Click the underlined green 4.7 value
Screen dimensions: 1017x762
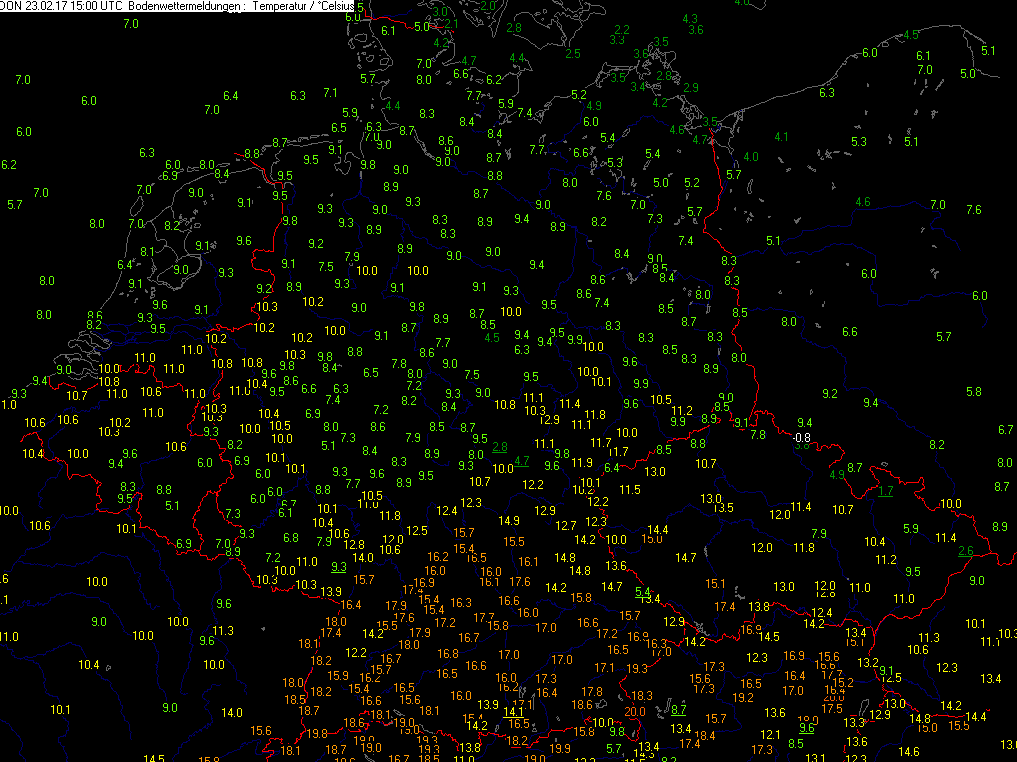click(521, 461)
